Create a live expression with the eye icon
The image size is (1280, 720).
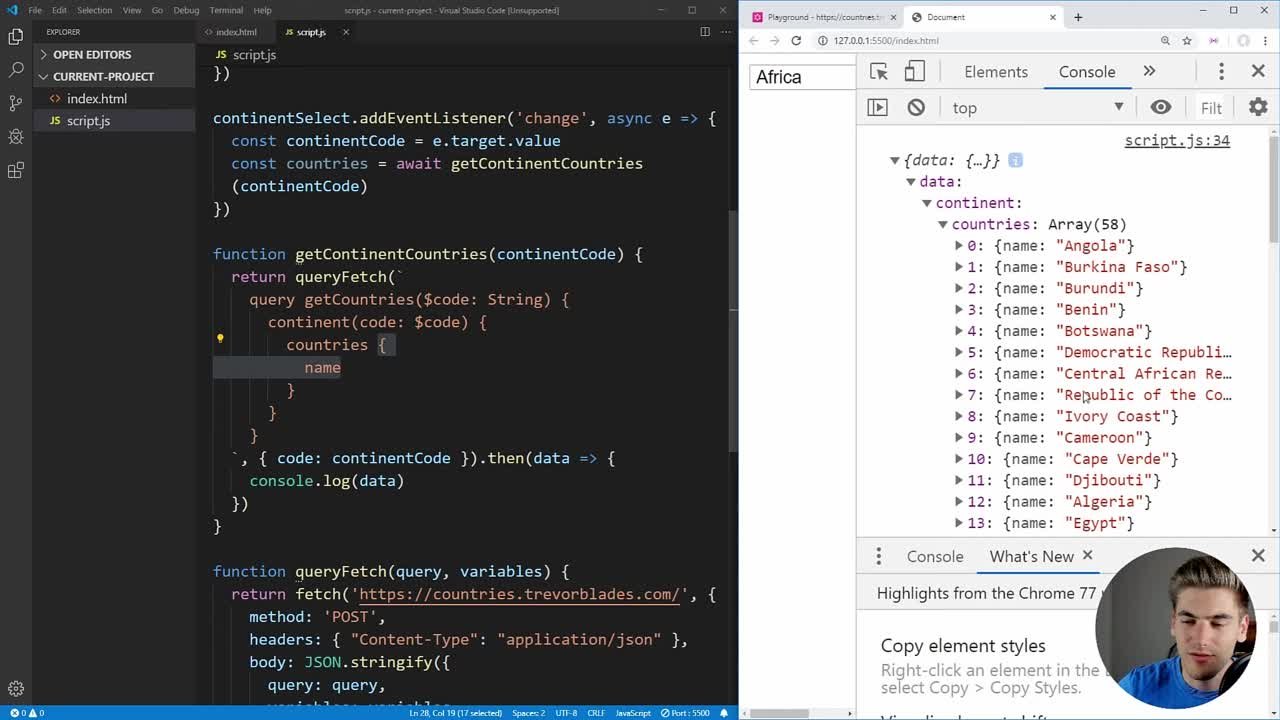pos(1161,107)
